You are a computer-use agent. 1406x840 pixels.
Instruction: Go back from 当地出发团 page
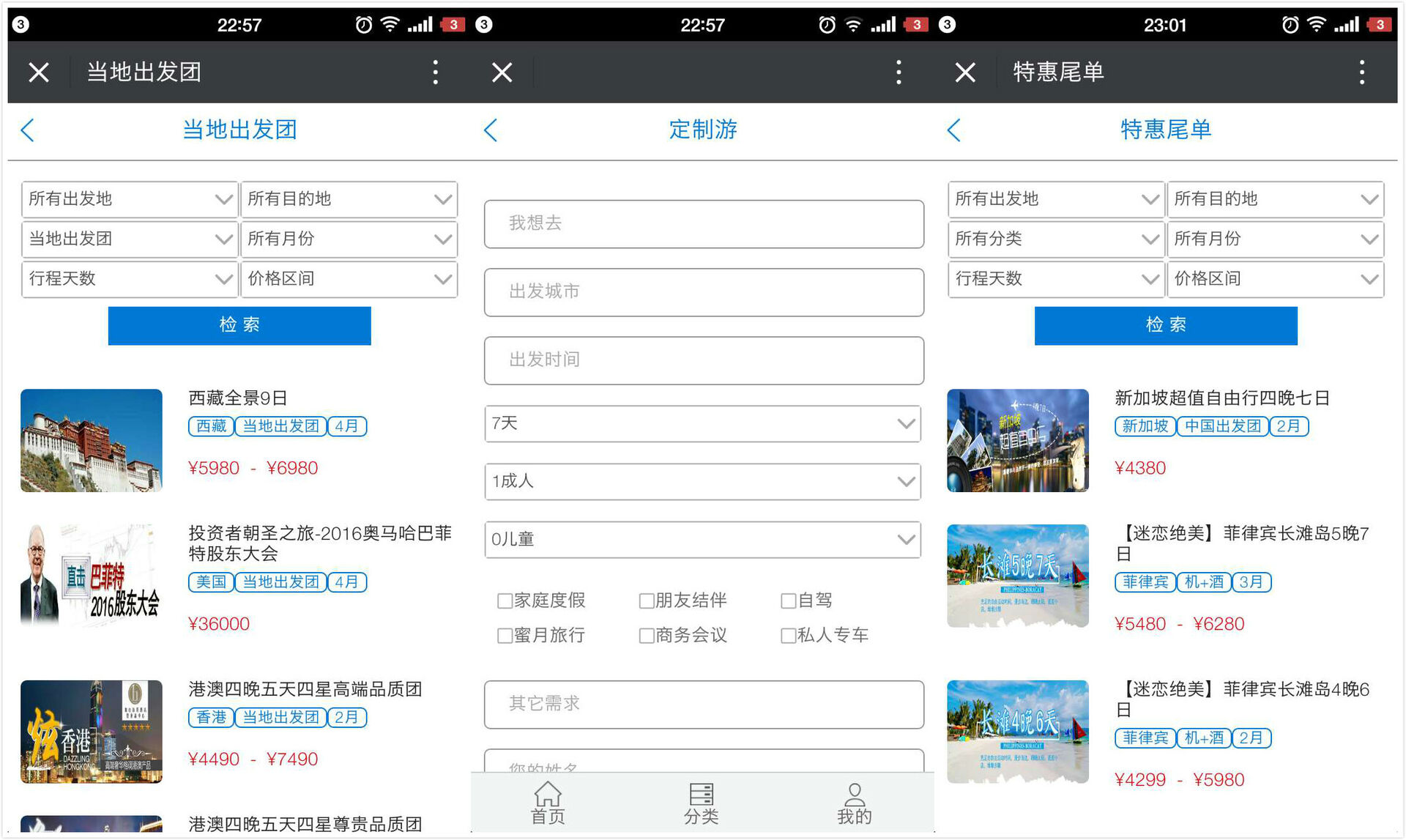tap(29, 130)
